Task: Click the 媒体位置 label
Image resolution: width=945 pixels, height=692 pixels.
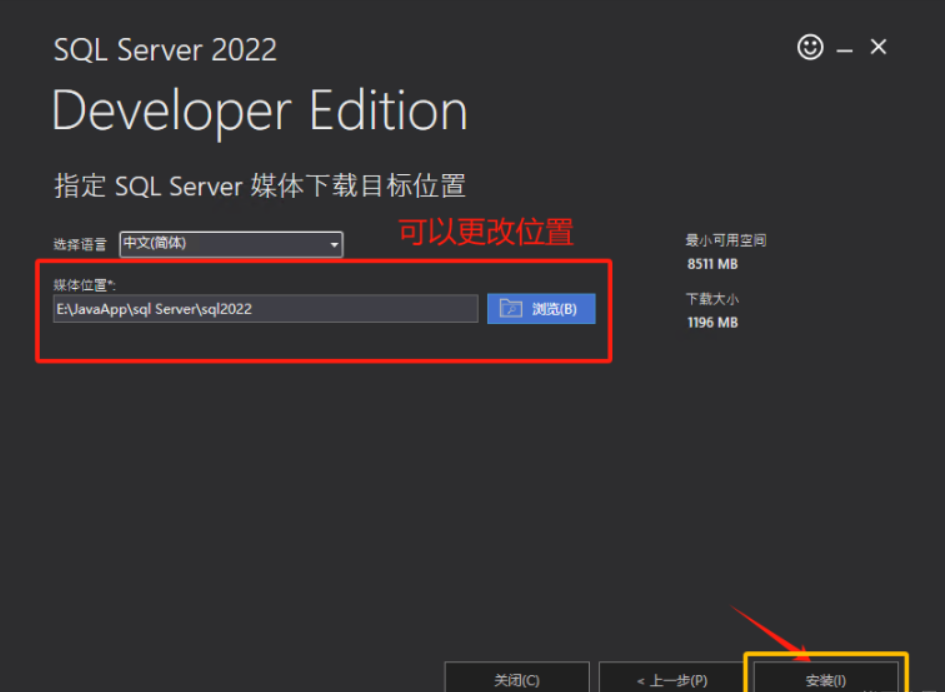Action: (84, 285)
